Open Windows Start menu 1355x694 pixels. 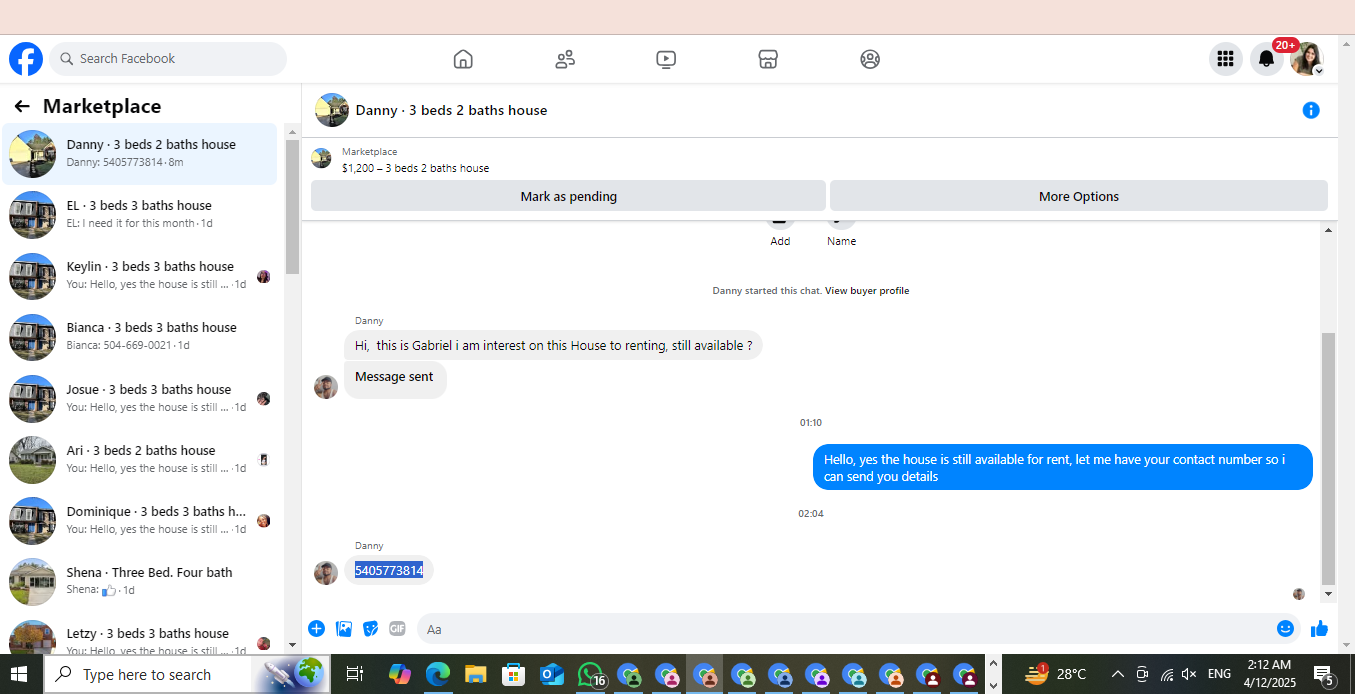click(18, 674)
